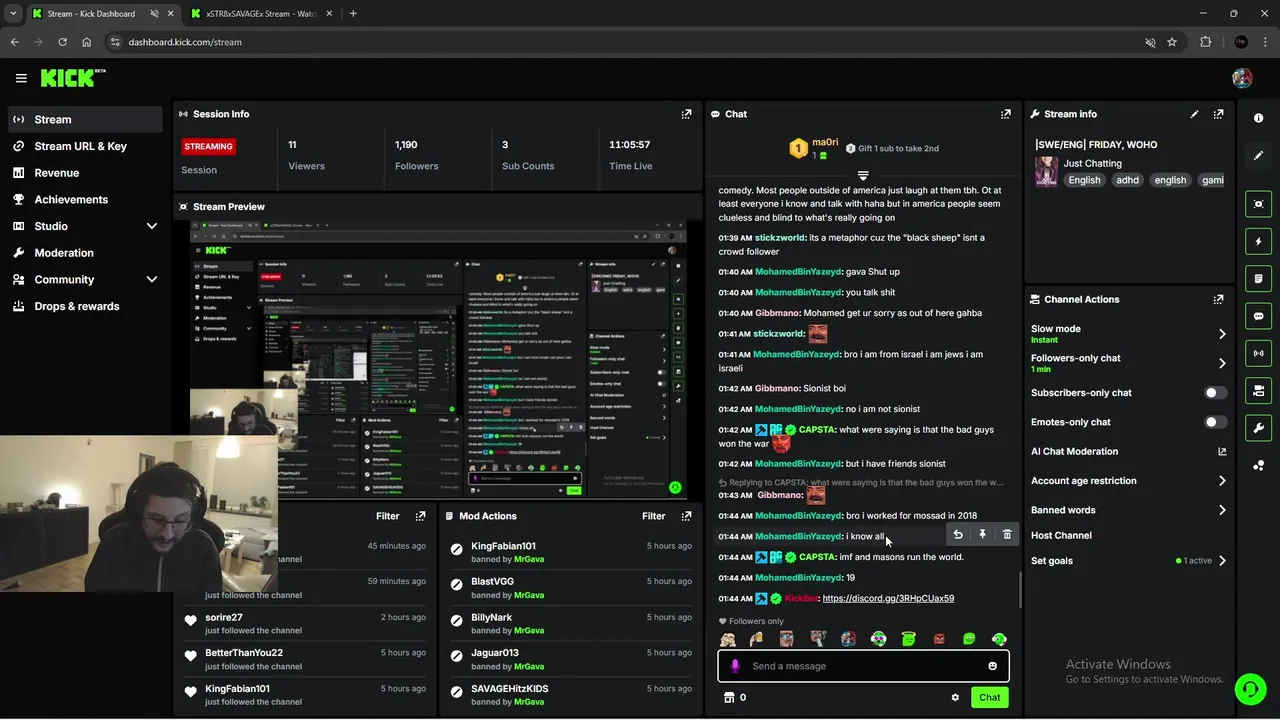Viewport: 1280px width, 720px height.
Task: Click the Just Chatting category thumbnail
Action: [1047, 171]
